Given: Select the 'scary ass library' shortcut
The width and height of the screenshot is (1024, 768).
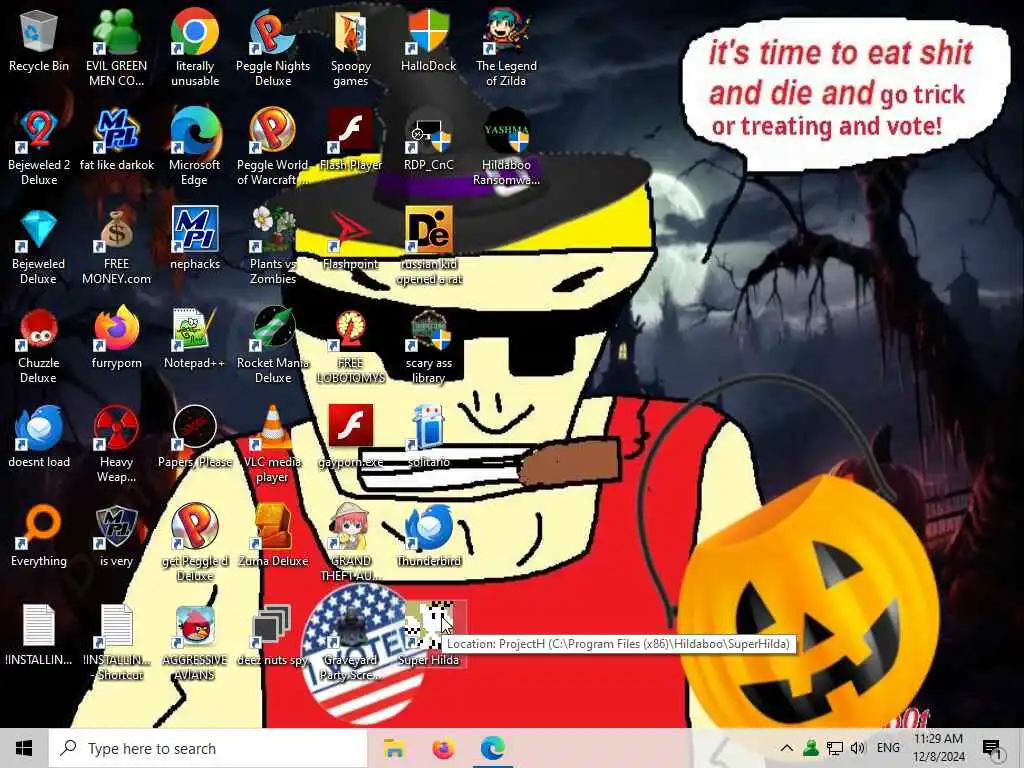Looking at the screenshot, I should click(x=428, y=346).
